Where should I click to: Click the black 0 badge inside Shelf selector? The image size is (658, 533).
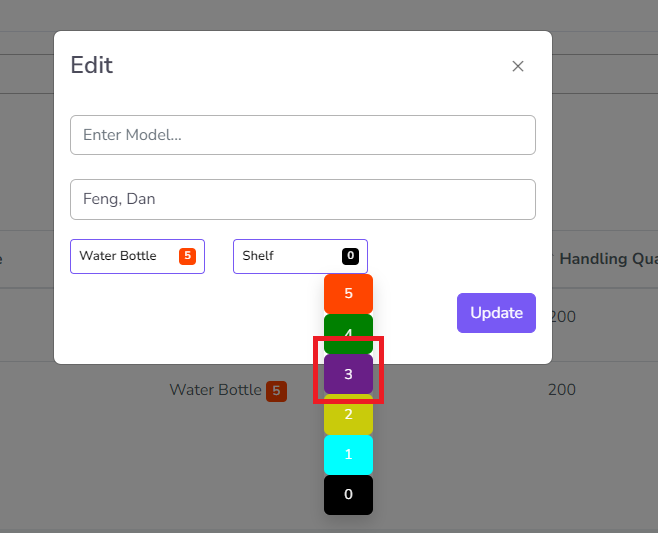pos(350,256)
